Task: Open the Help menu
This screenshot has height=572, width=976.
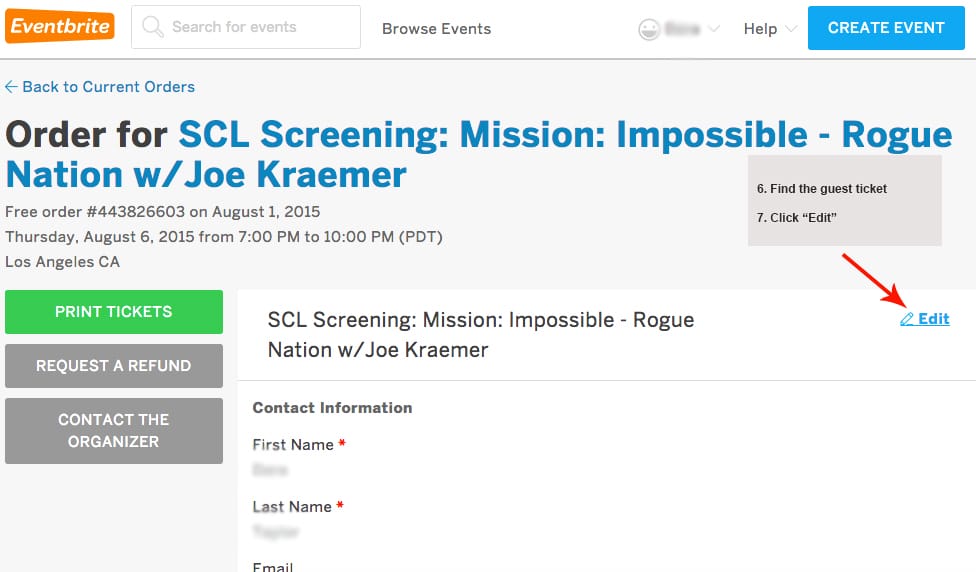Action: click(x=760, y=29)
